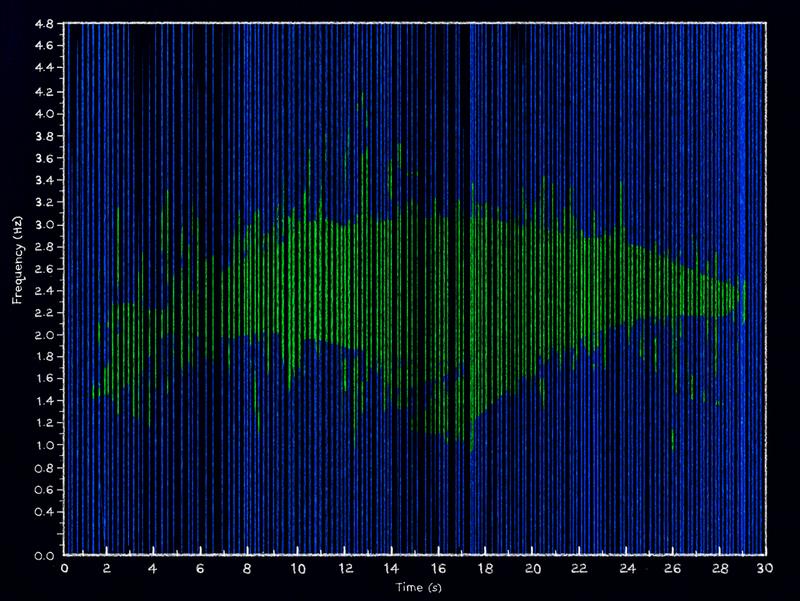Screen dimensions: 800x601
Task: Click the 22 second time axis label
Action: [579, 569]
